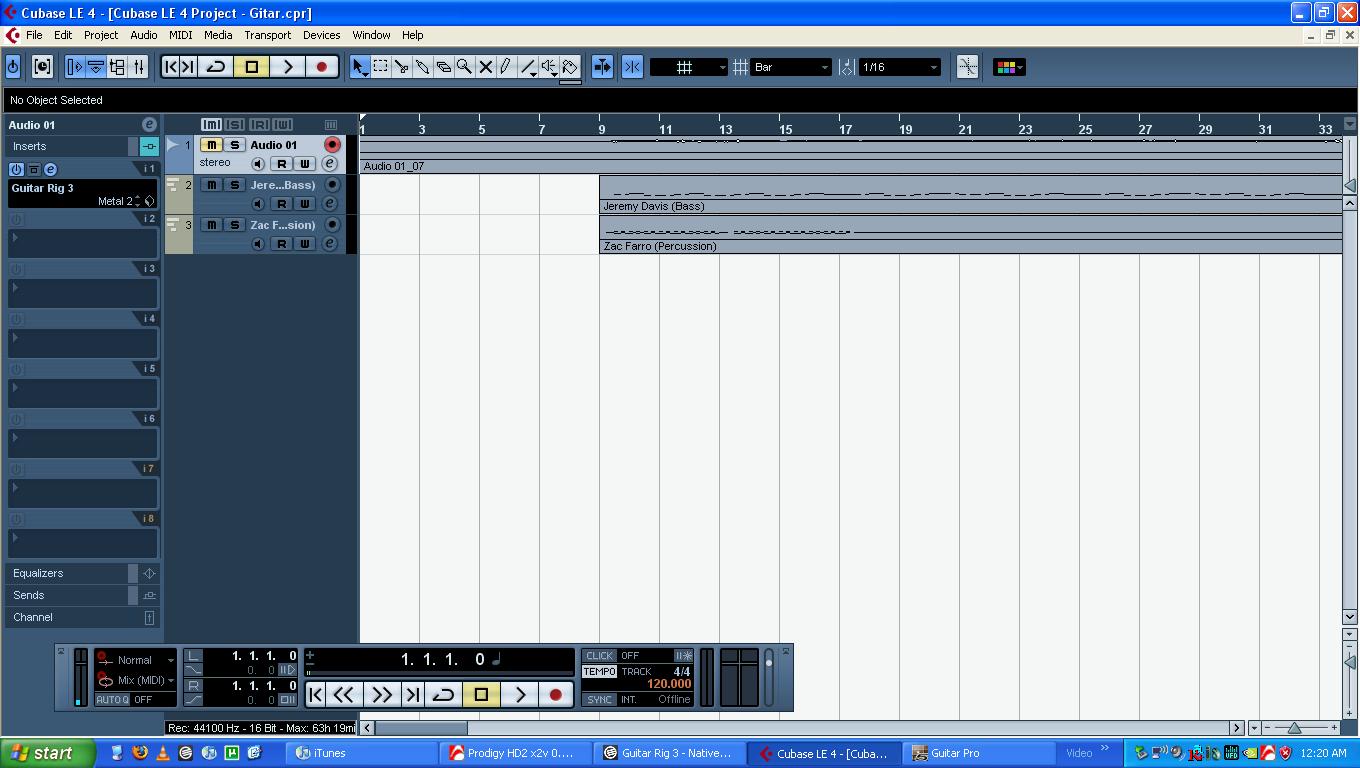Go to previous marker in toolbar
The width and height of the screenshot is (1360, 768).
pos(170,67)
